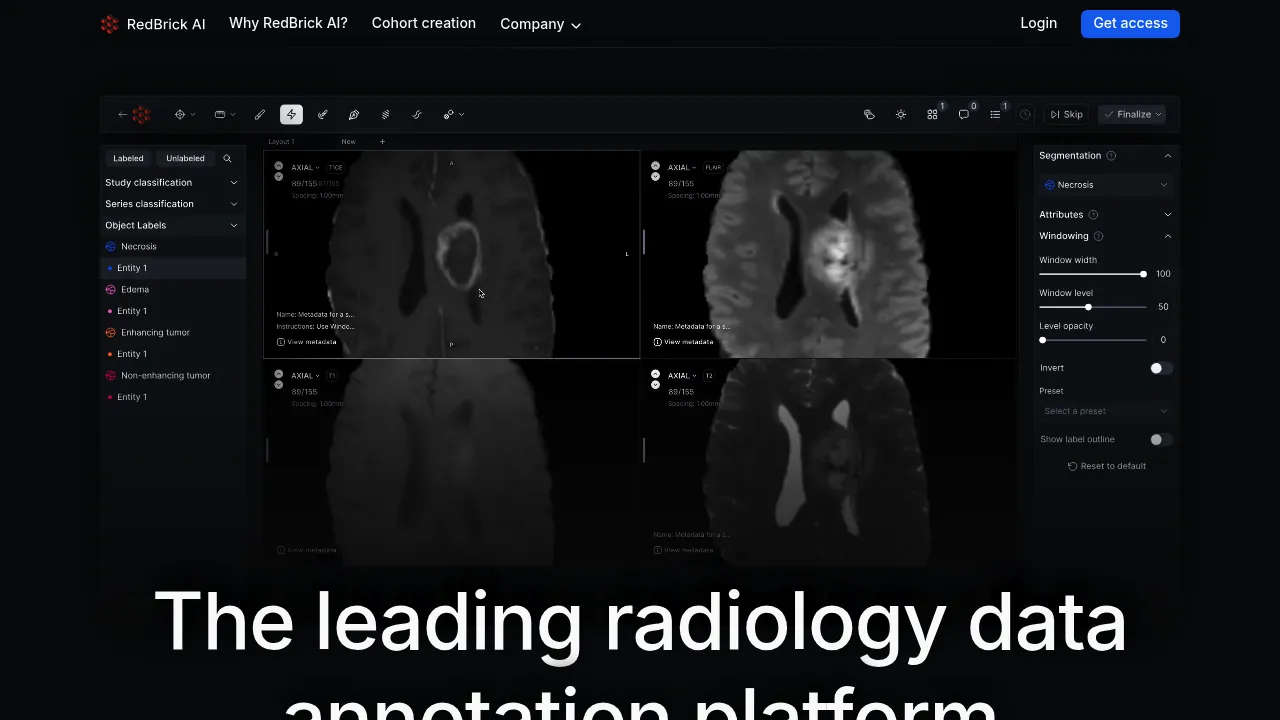Open the Select a preset dropdown
The width and height of the screenshot is (1280, 720).
coord(1105,411)
